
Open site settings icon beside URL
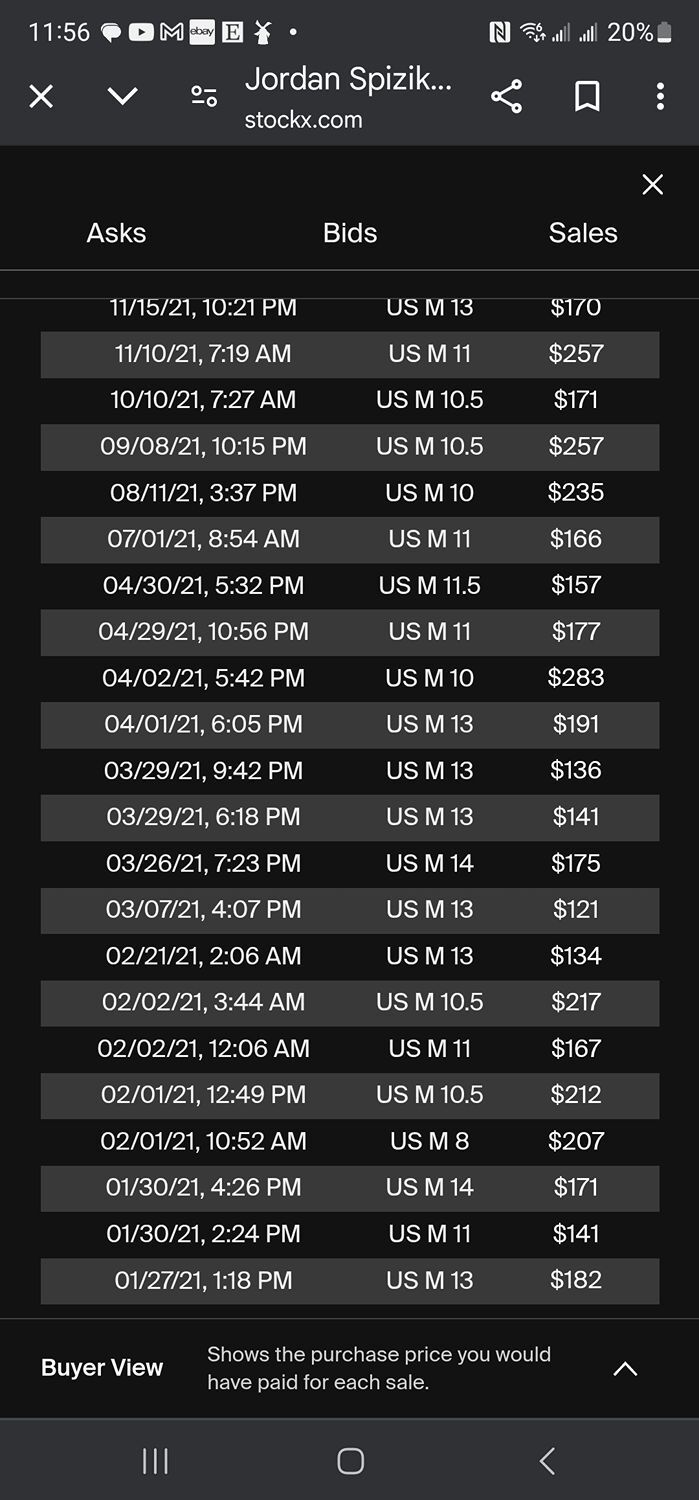(x=204, y=96)
